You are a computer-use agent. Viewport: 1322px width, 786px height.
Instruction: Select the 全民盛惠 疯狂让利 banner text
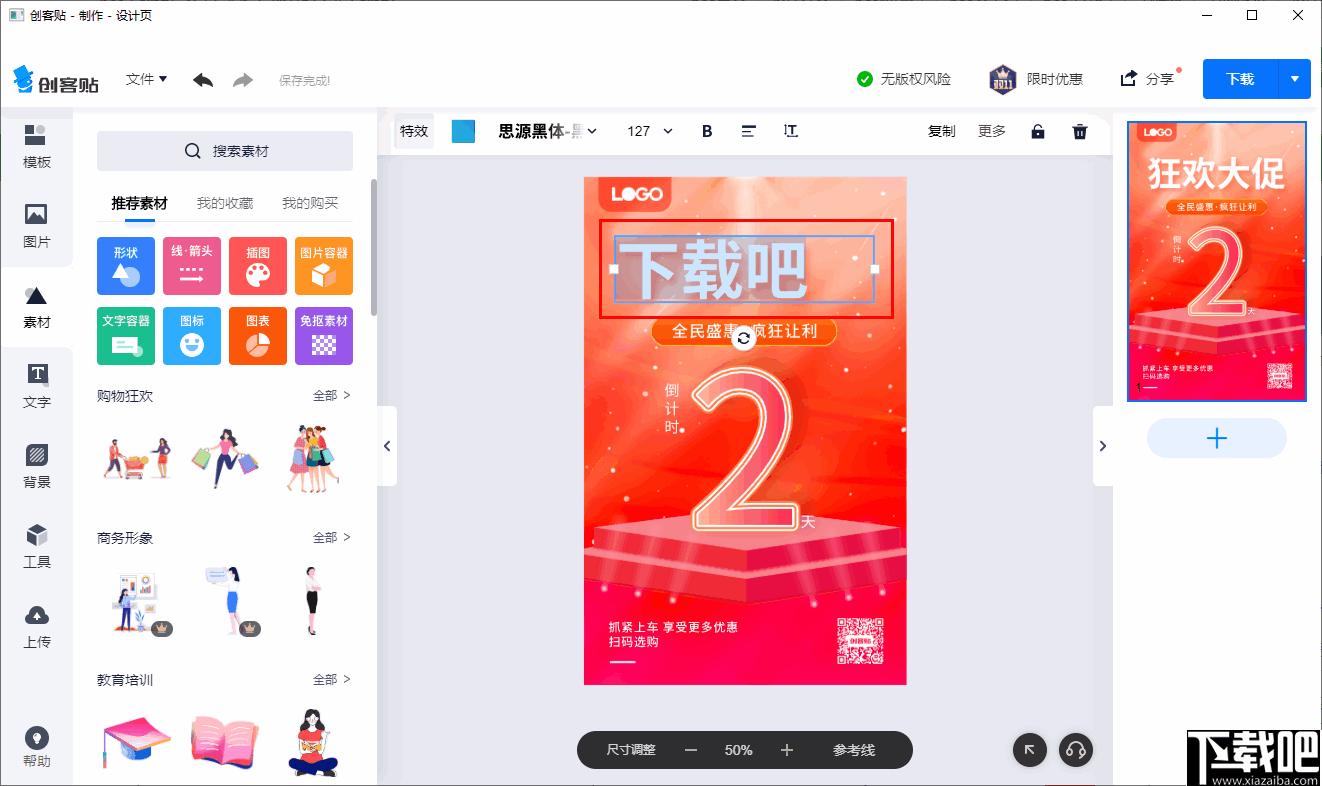click(x=743, y=331)
